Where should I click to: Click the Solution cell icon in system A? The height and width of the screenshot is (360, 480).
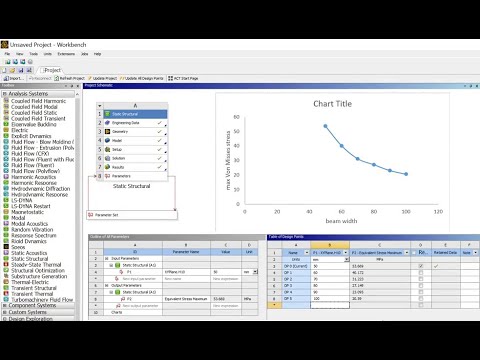point(107,158)
